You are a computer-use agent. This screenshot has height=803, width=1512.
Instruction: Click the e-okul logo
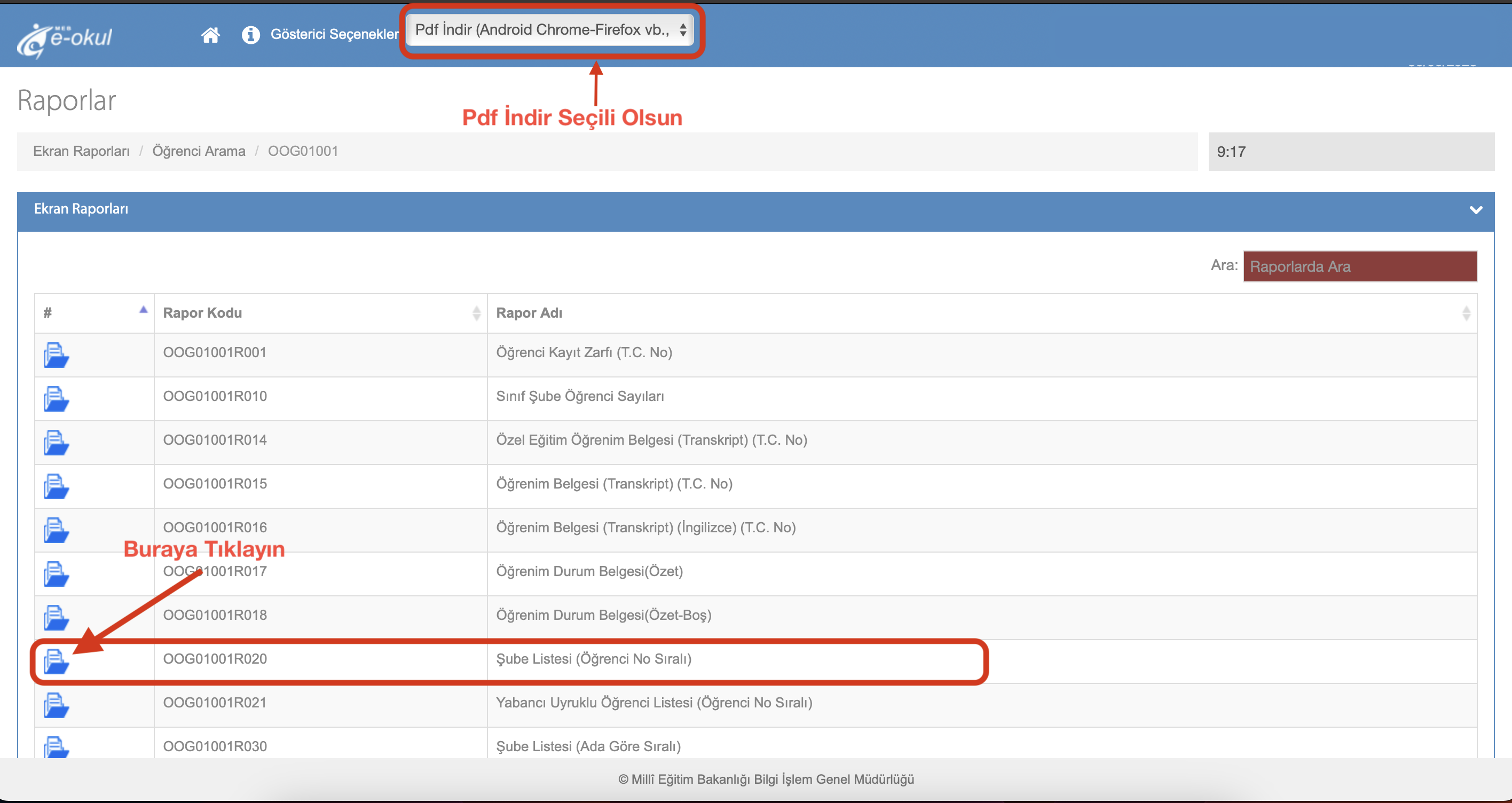(x=65, y=39)
